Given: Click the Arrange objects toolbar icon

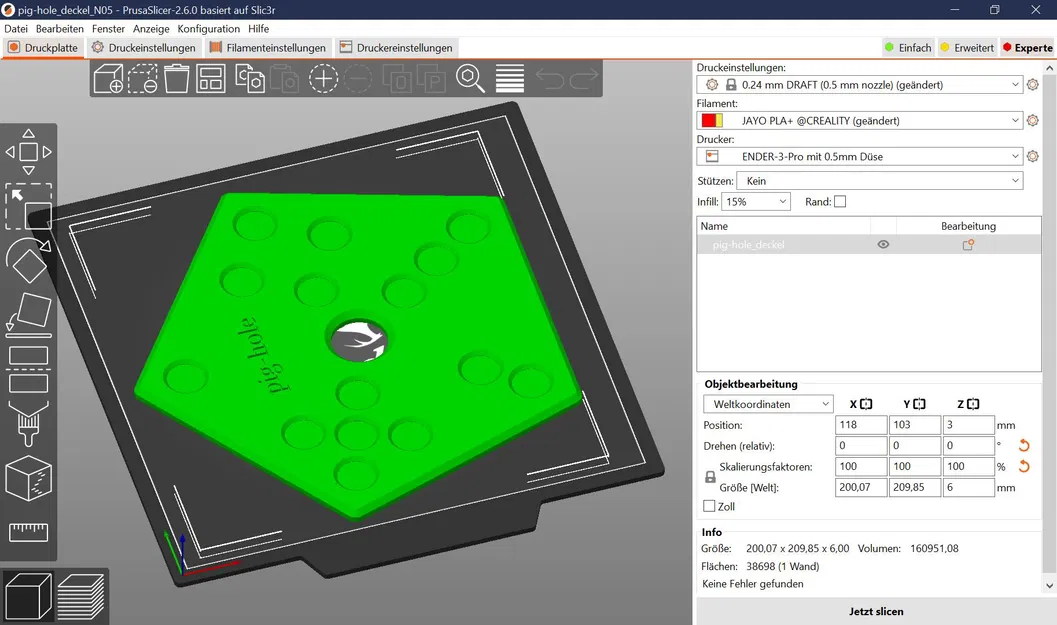Looking at the screenshot, I should click(x=210, y=78).
